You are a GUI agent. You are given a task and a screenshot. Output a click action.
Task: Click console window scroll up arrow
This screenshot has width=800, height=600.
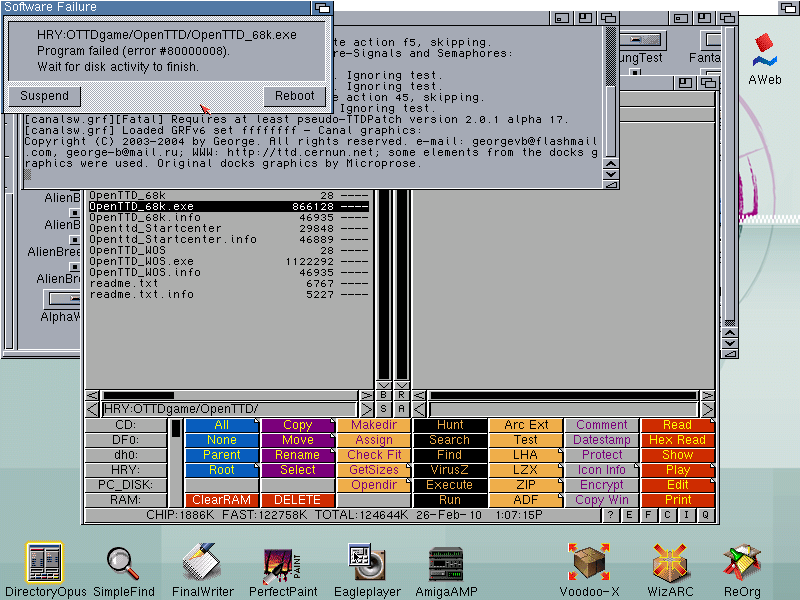tap(611, 164)
